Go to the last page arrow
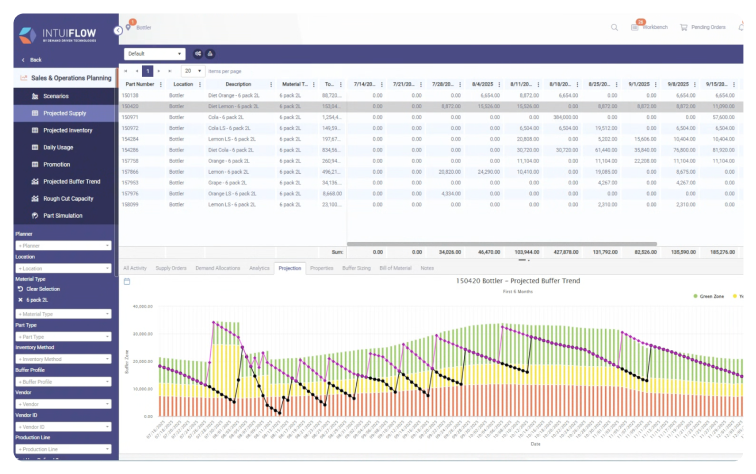Image resolution: width=756 pixels, height=474 pixels. click(x=170, y=71)
